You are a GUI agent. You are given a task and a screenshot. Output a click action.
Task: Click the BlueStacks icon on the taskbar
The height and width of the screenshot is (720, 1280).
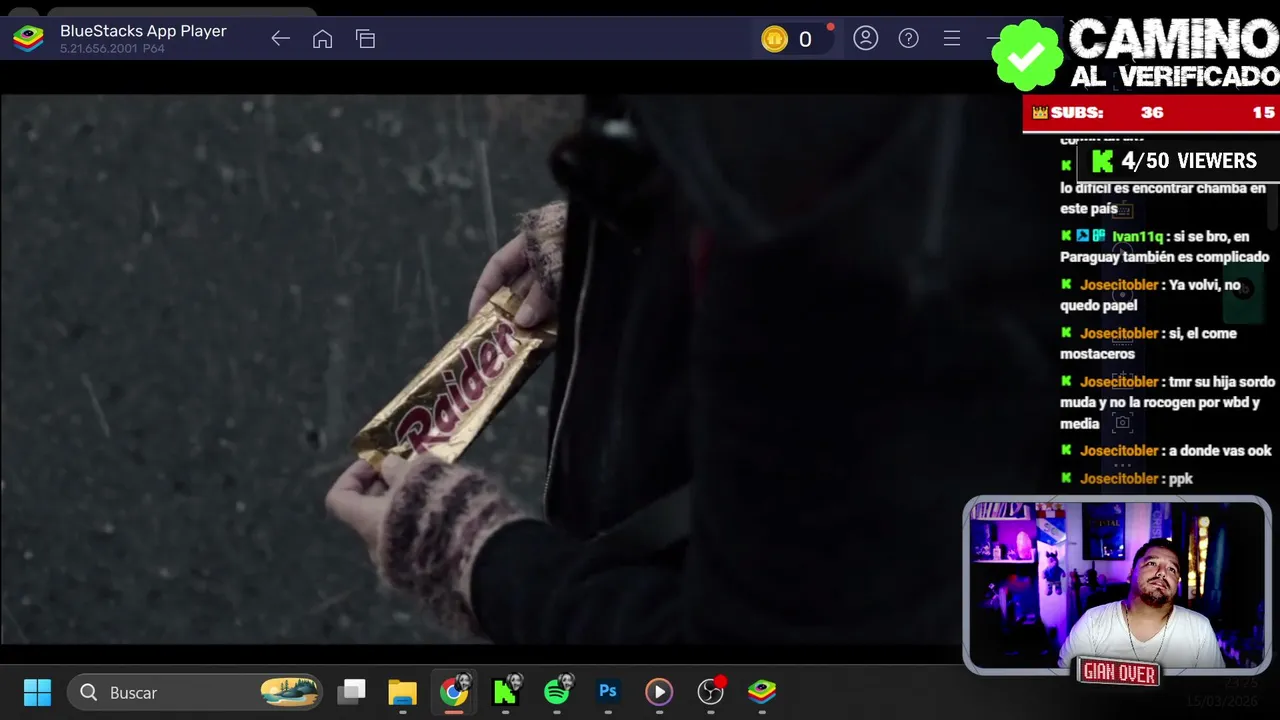[x=762, y=692]
